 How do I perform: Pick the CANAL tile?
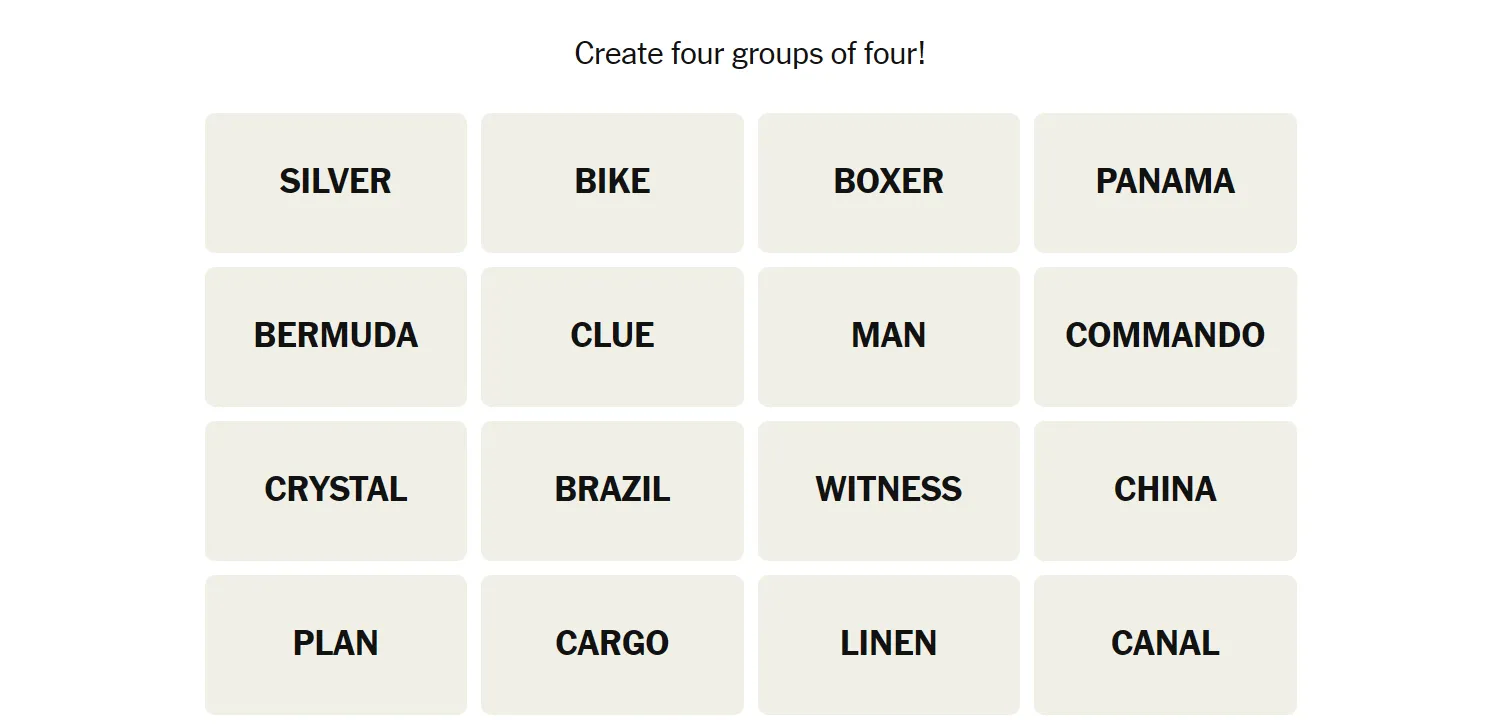[x=1165, y=644]
